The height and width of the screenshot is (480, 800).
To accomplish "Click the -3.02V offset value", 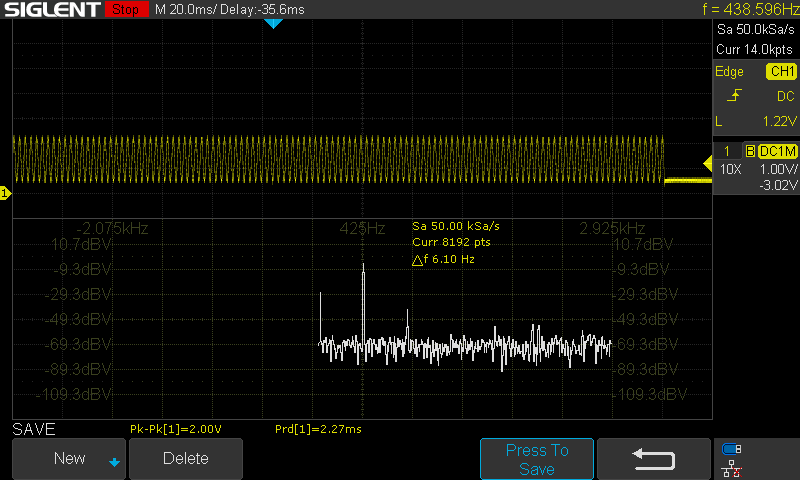I will pyautogui.click(x=778, y=185).
